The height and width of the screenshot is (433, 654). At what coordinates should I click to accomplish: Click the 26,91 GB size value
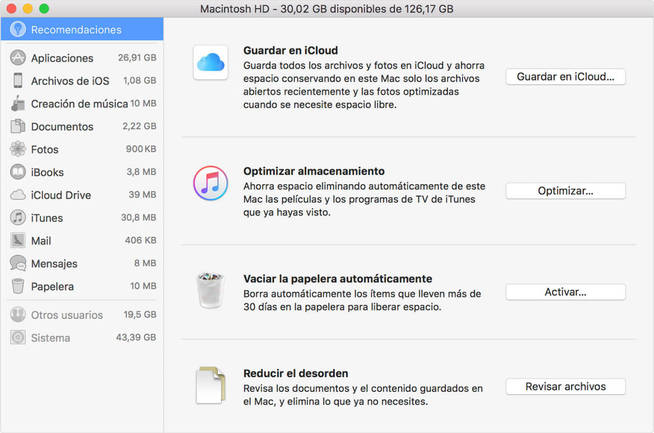click(x=137, y=58)
